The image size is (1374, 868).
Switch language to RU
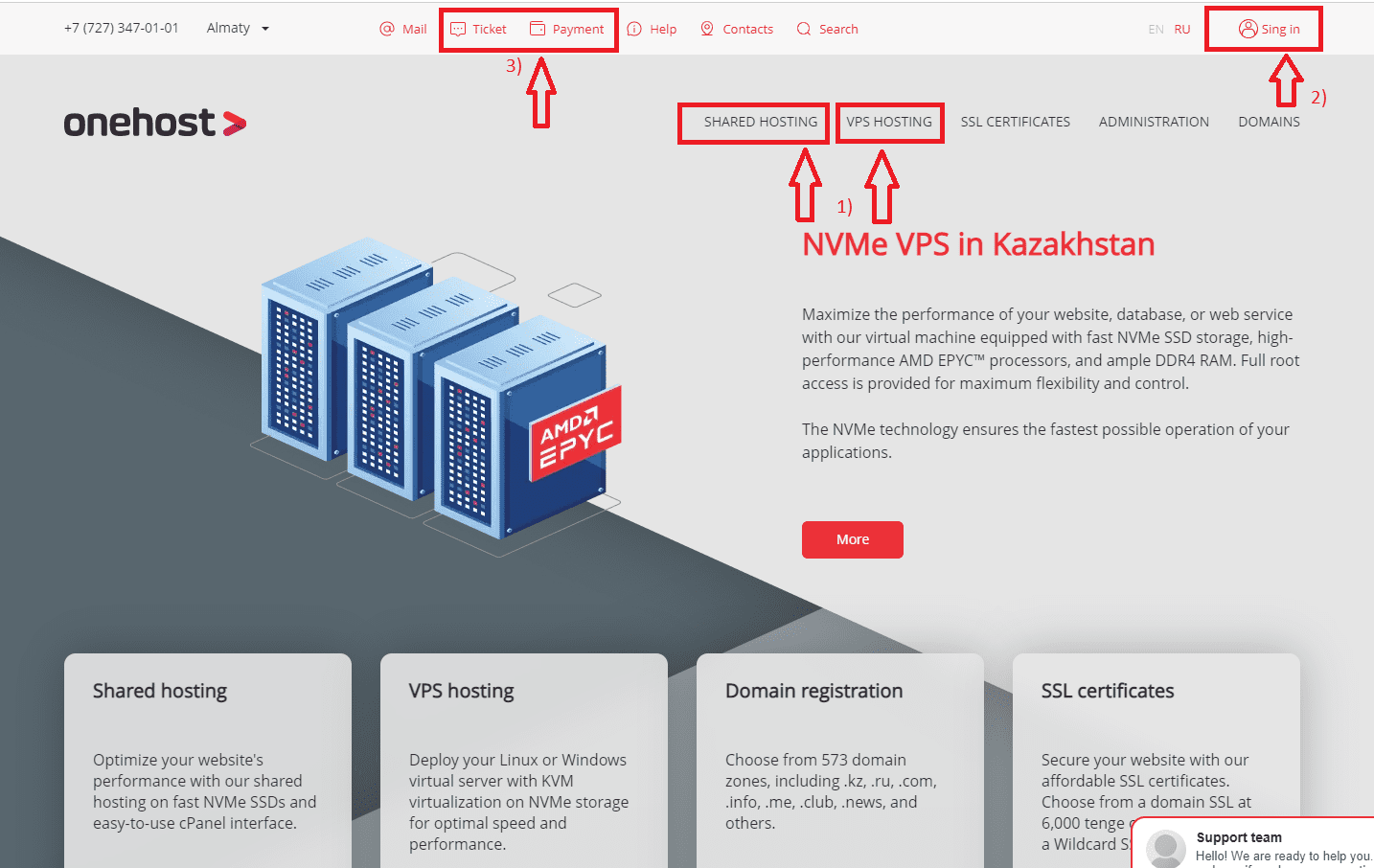(x=1182, y=30)
